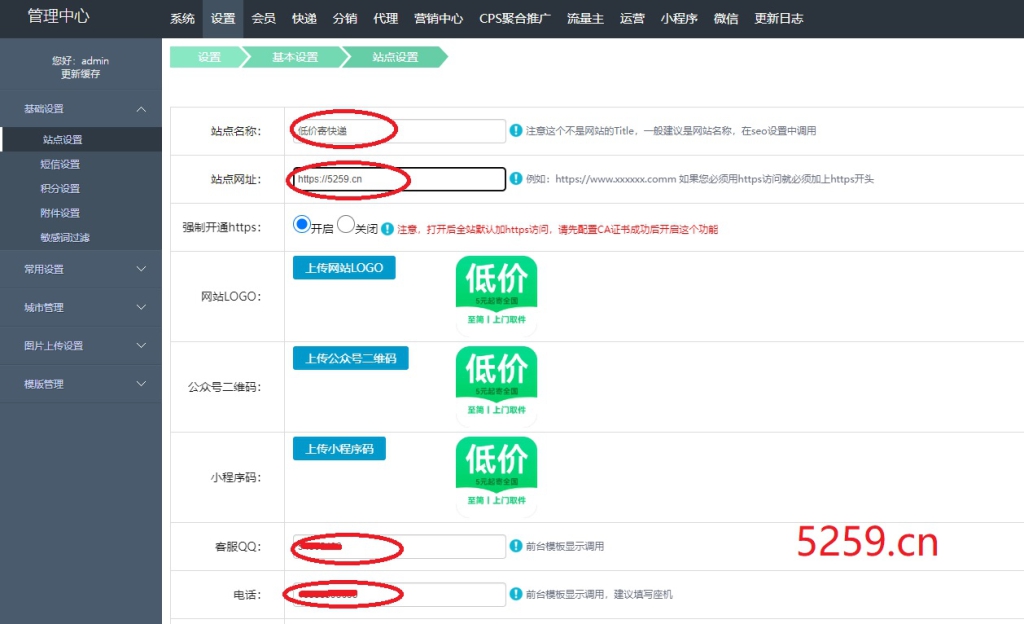The image size is (1024, 624).
Task: Click the 上传公众号二维码 button
Action: 351,358
